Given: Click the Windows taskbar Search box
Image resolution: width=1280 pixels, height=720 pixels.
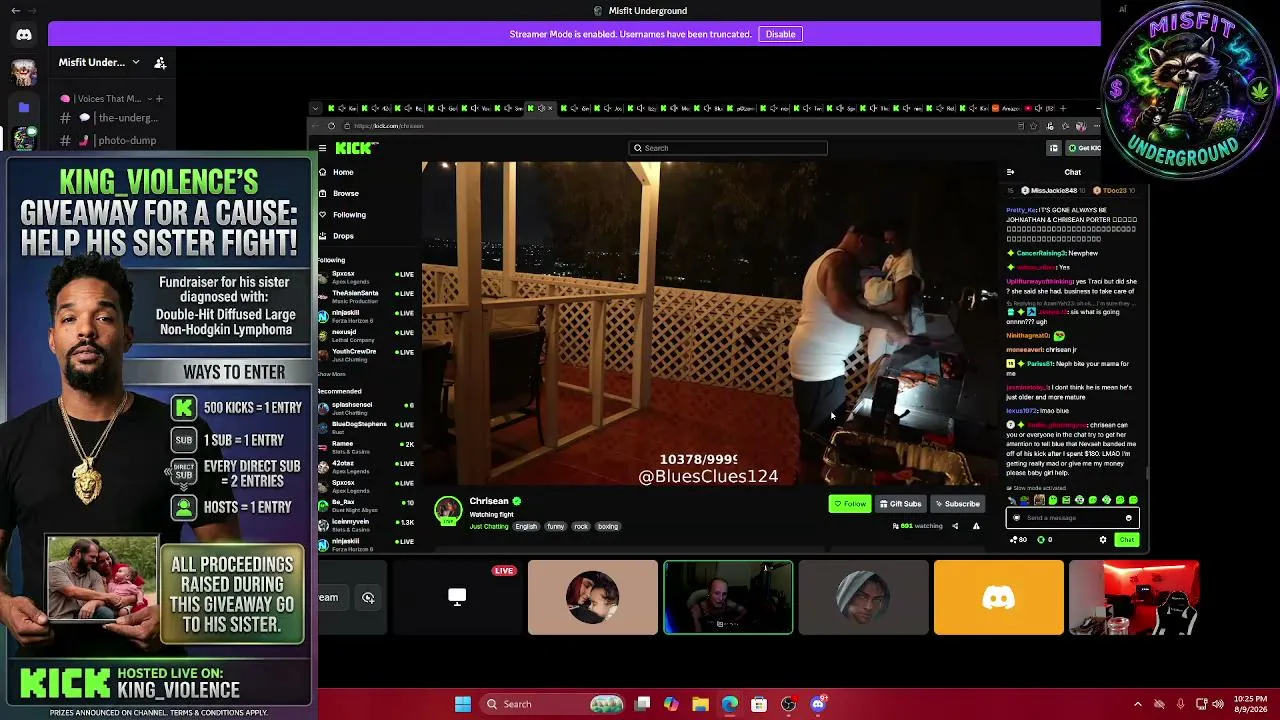Looking at the screenshot, I should [553, 704].
